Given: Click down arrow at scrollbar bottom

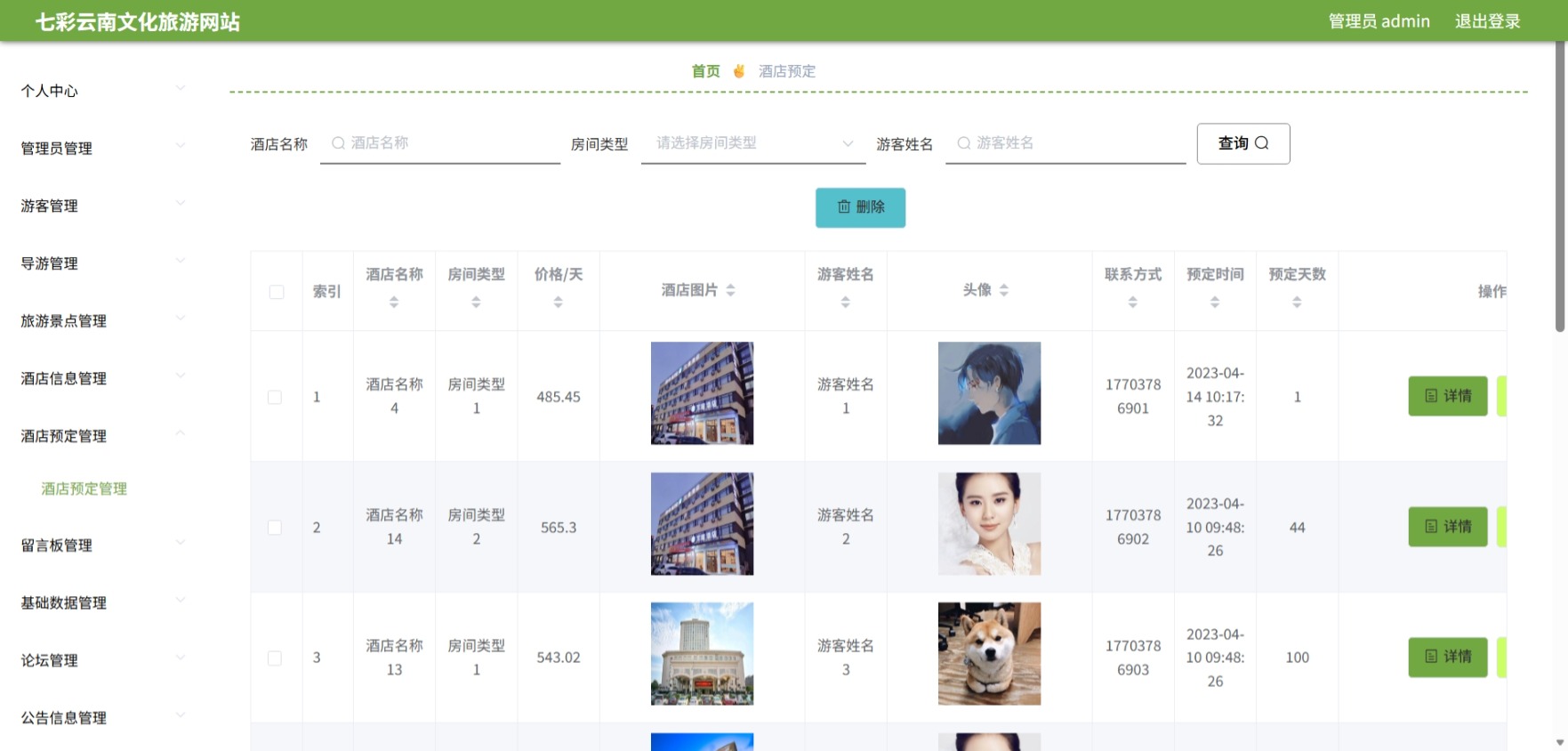Looking at the screenshot, I should [x=1560, y=742].
